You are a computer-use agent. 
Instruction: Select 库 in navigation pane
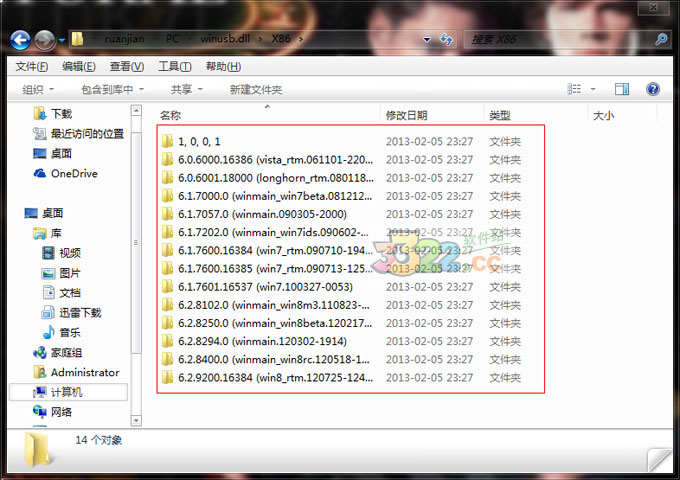pyautogui.click(x=47, y=233)
